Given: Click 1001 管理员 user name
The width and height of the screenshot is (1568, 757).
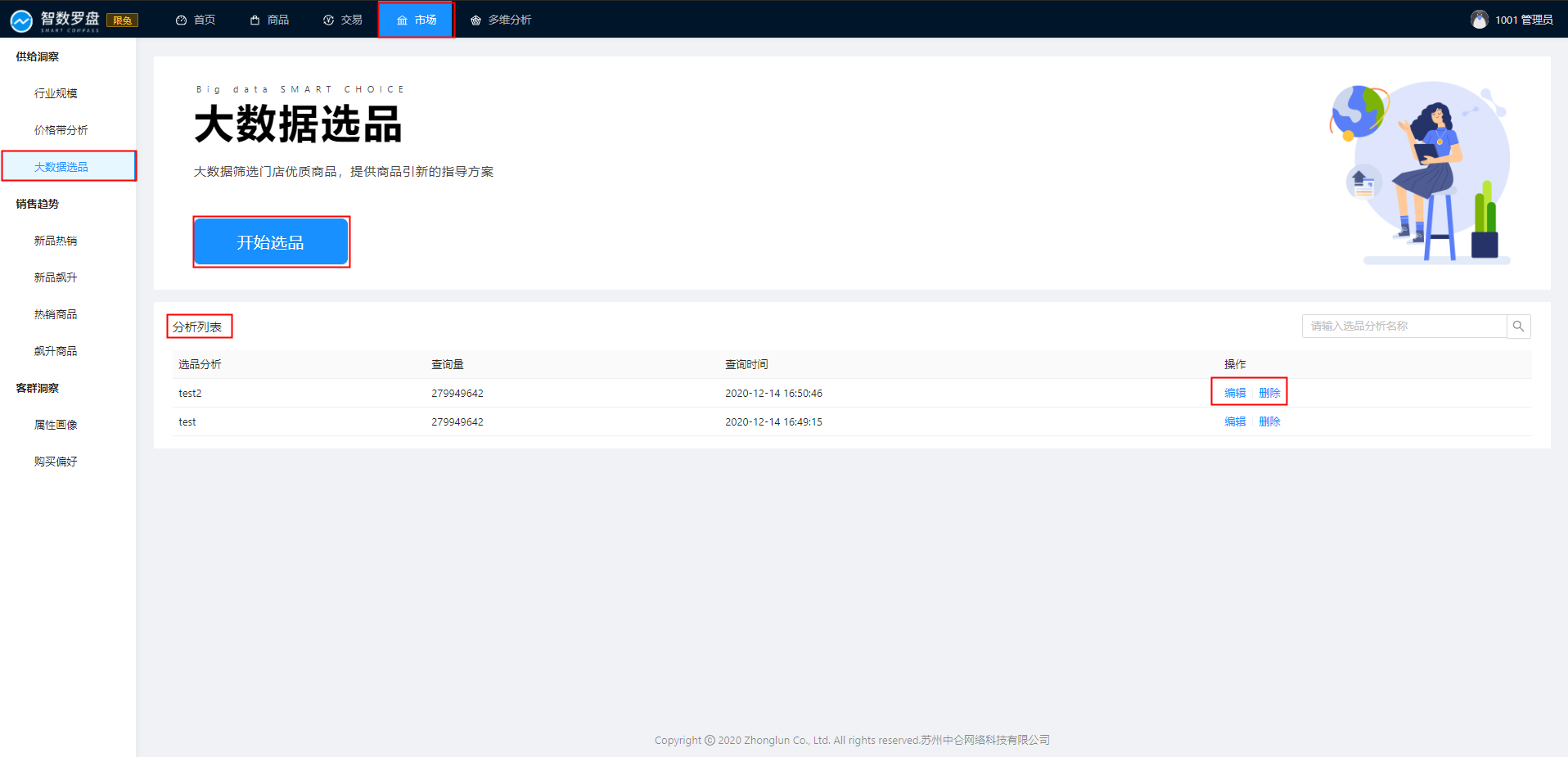Looking at the screenshot, I should pyautogui.click(x=1523, y=20).
